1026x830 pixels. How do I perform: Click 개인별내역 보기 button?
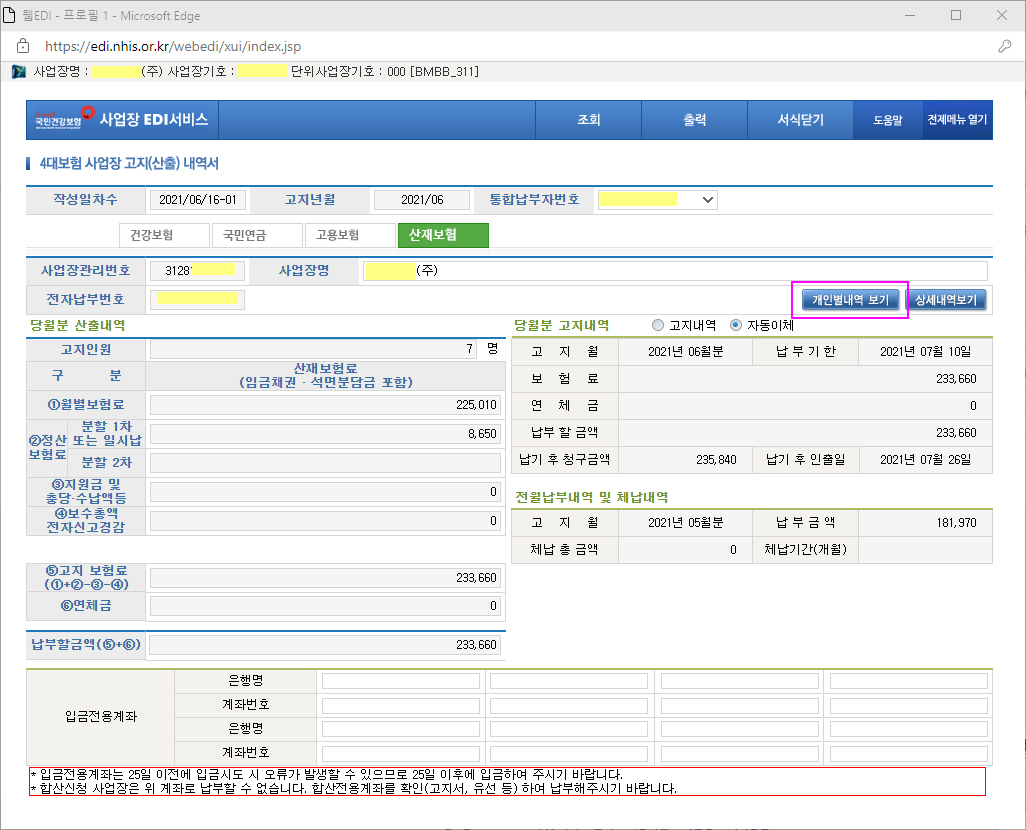[849, 300]
